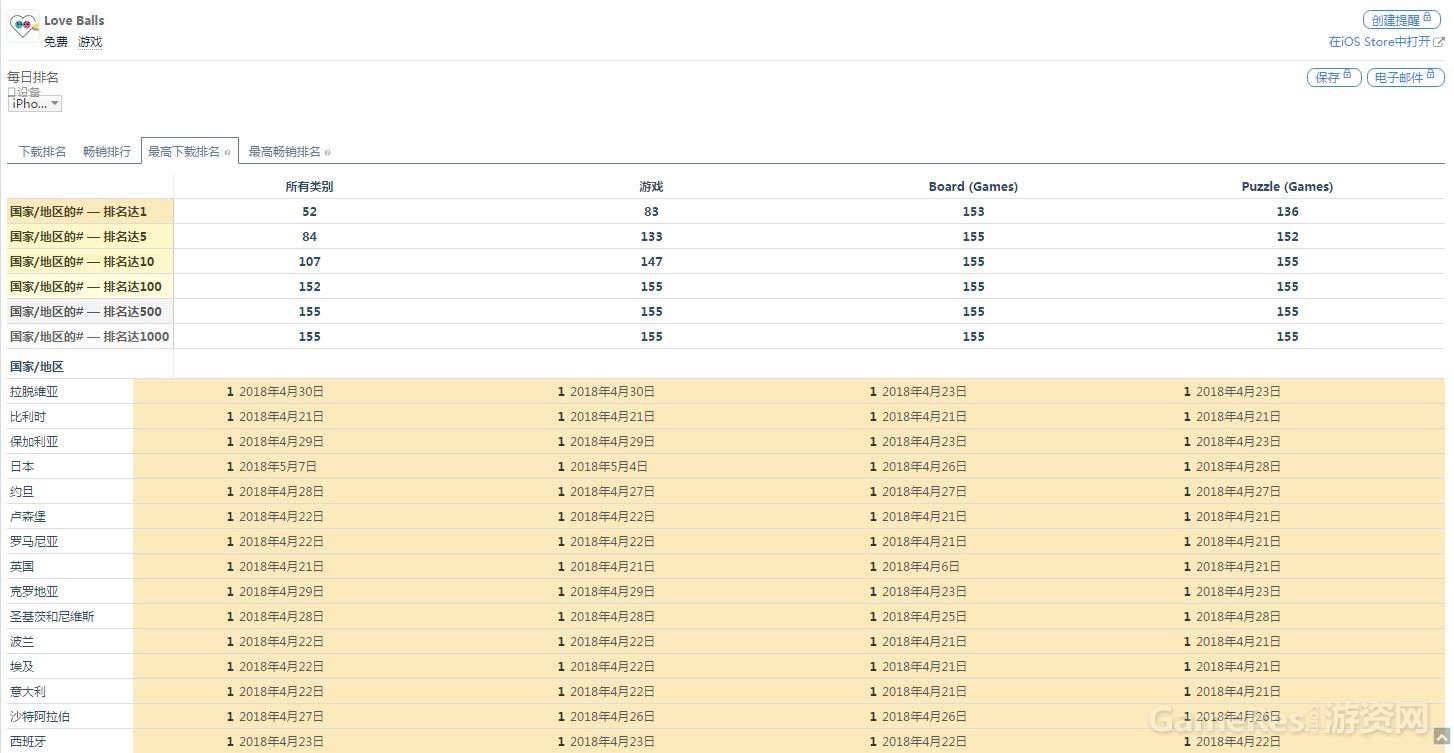Image resolution: width=1454 pixels, height=753 pixels.
Task: Click the Board (Games) column header
Action: (x=973, y=187)
